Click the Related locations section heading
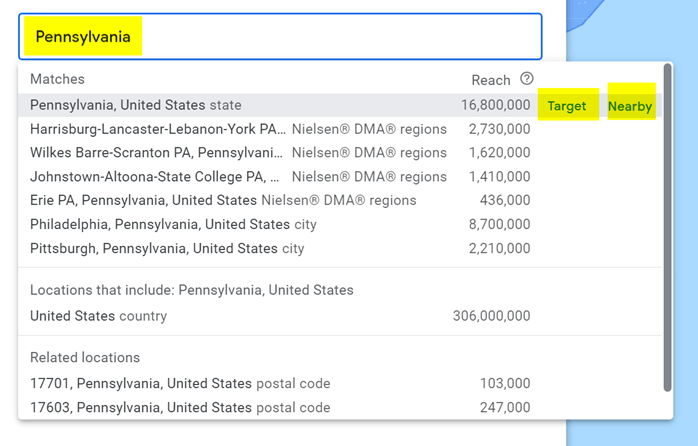This screenshot has height=446, width=698. click(x=85, y=358)
